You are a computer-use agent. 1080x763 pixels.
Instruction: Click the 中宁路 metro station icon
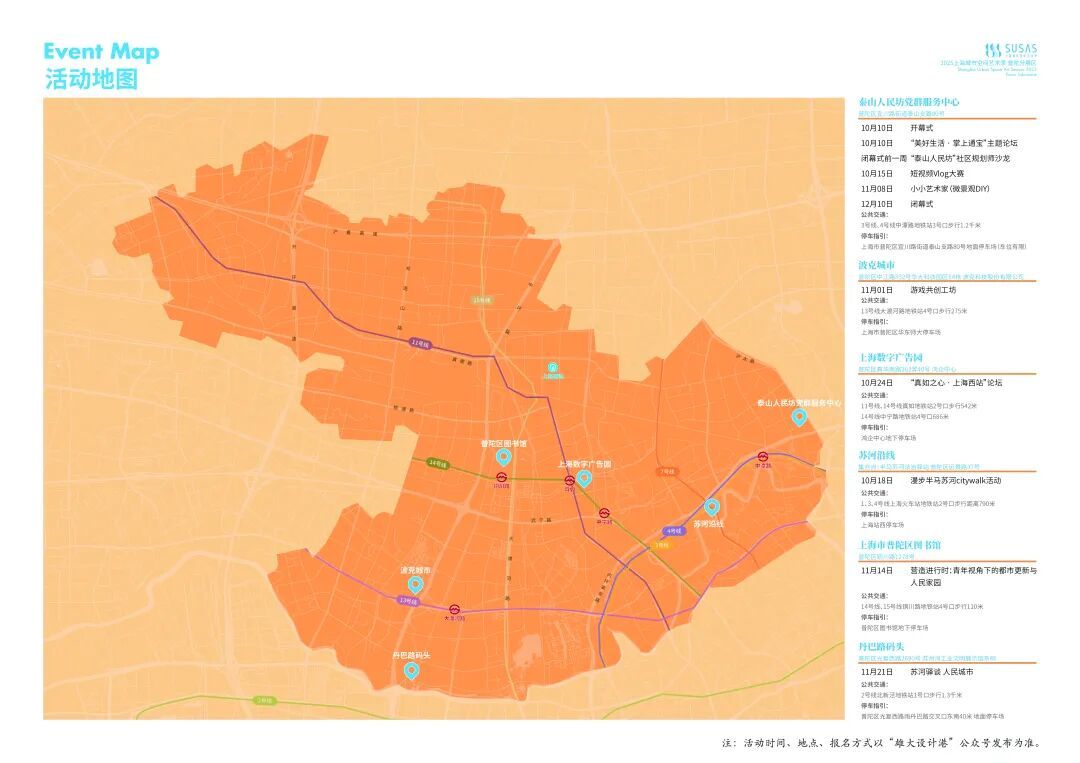point(604,513)
